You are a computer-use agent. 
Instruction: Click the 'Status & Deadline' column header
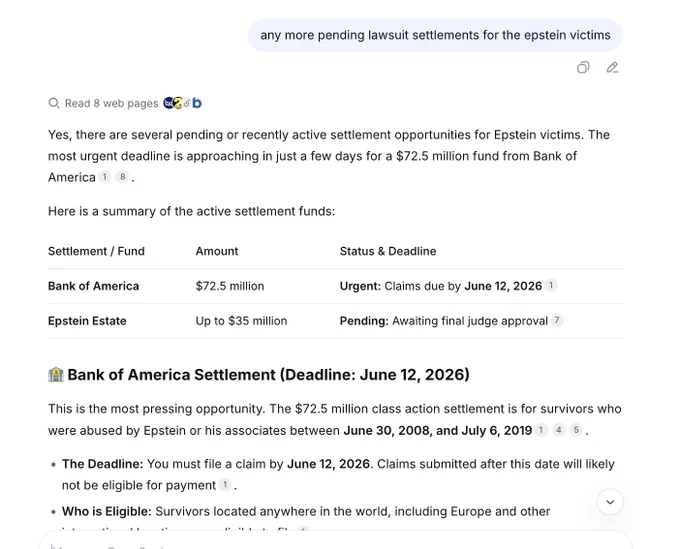[388, 251]
